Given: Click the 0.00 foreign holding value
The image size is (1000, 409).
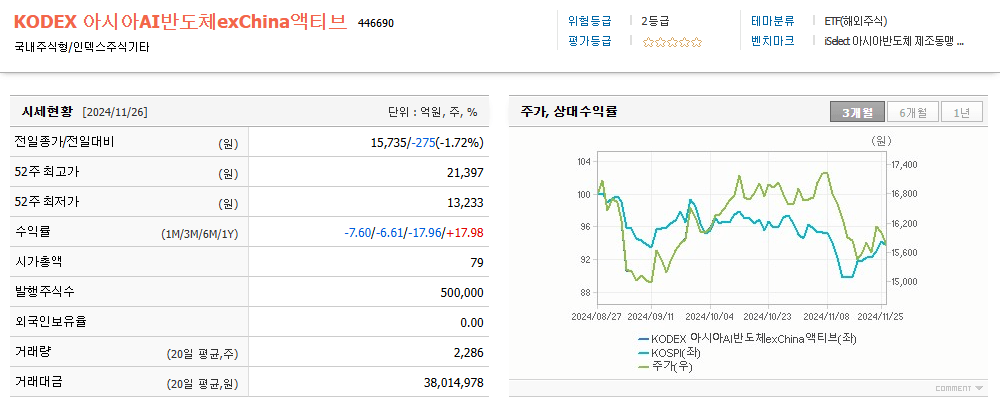Looking at the screenshot, I should tap(472, 323).
